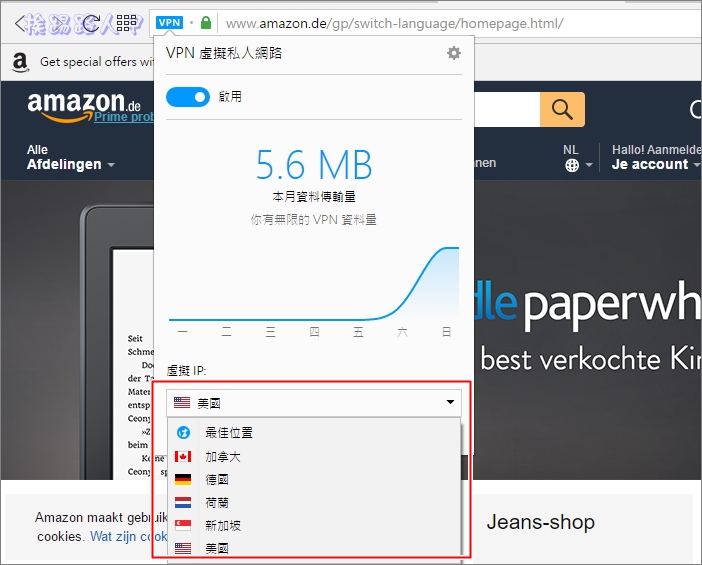
Task: Select 荷蘭 Netherlands location
Action: coord(313,503)
